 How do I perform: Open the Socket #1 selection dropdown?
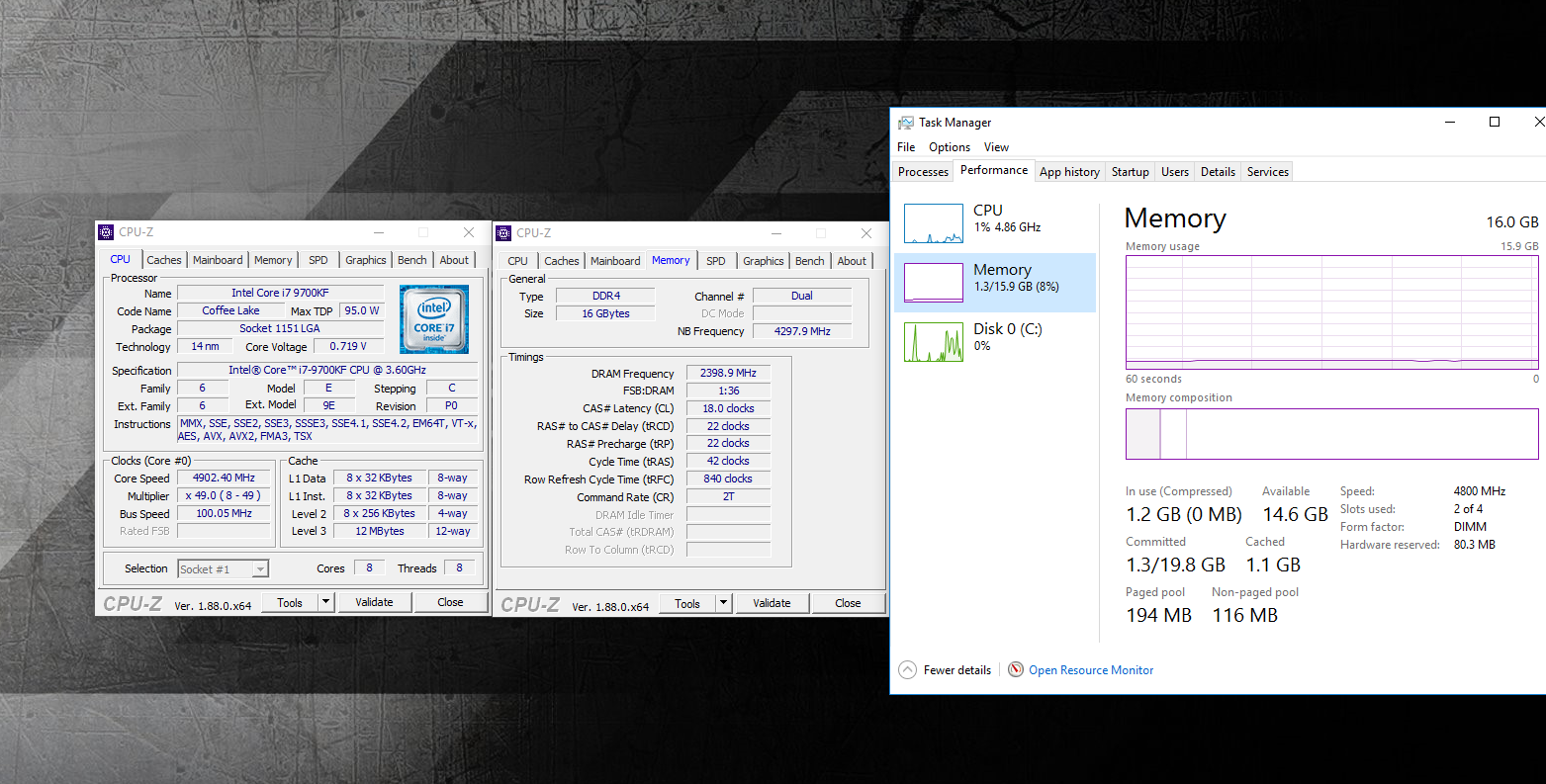pos(260,569)
